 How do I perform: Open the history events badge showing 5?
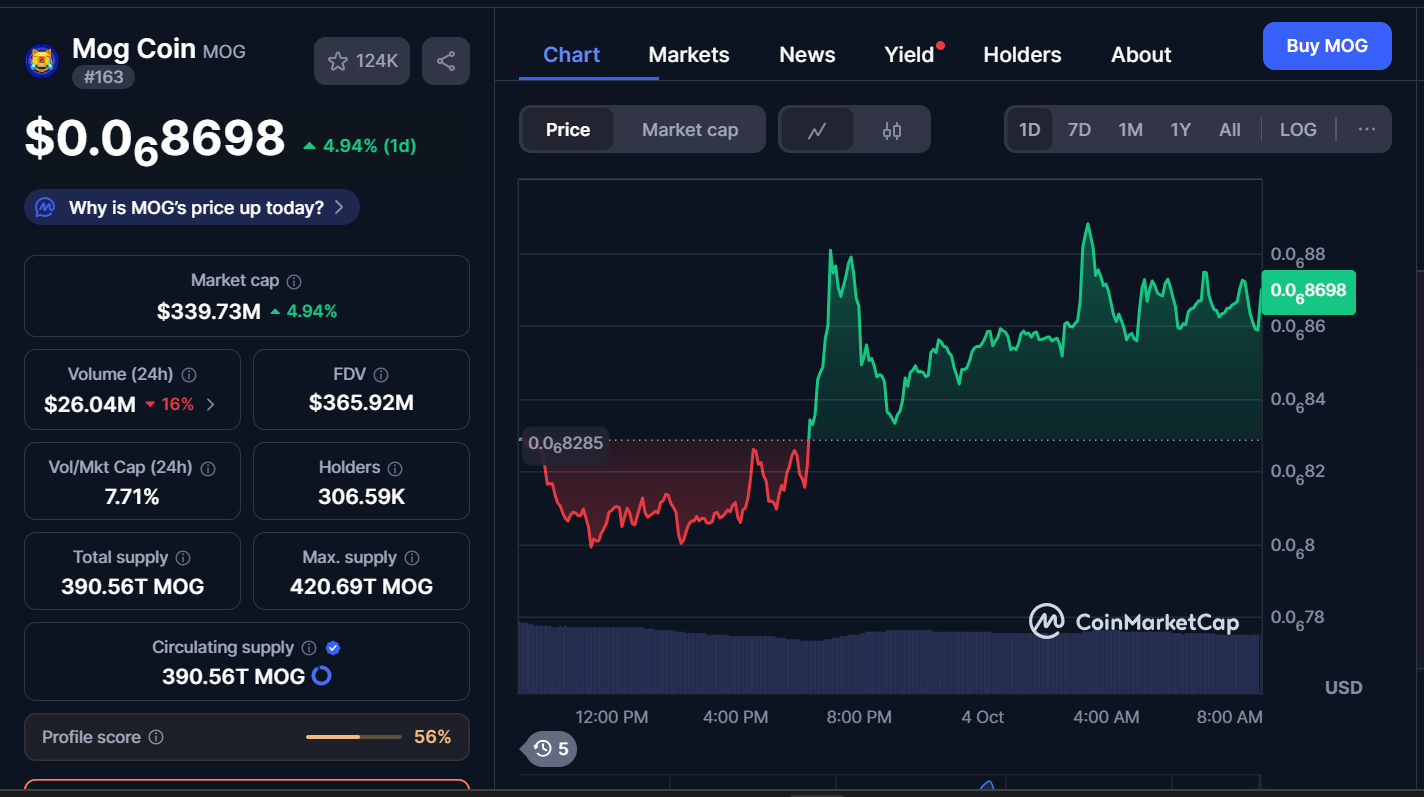pos(551,748)
